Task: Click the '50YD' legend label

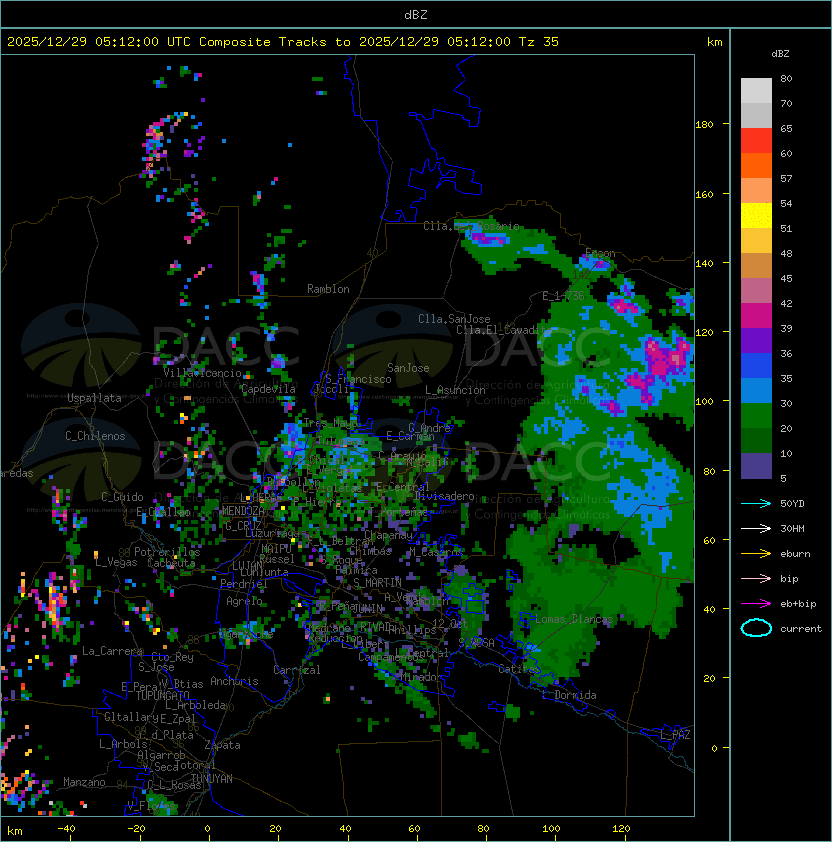Action: click(x=792, y=503)
